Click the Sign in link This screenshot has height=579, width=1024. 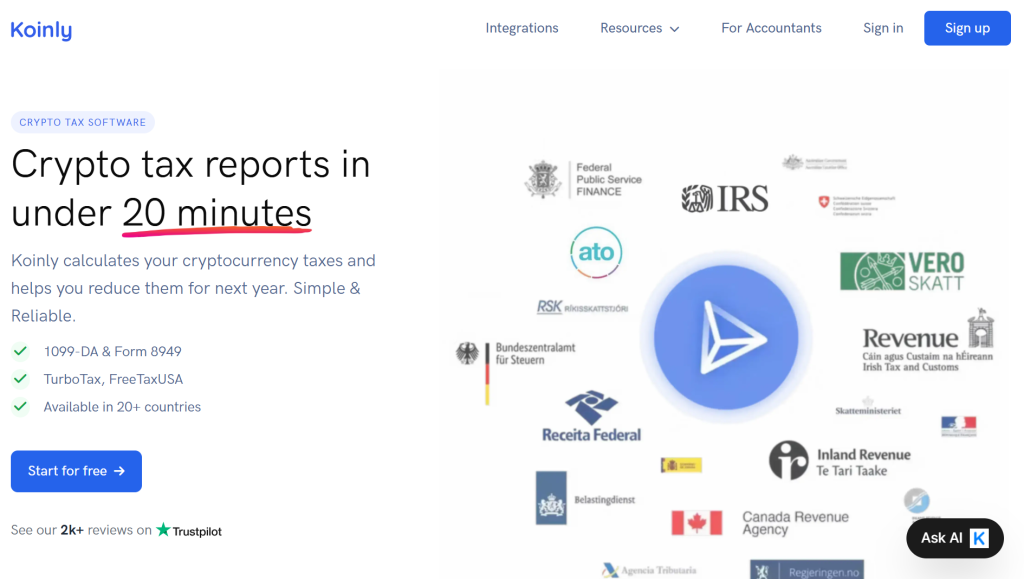click(883, 28)
